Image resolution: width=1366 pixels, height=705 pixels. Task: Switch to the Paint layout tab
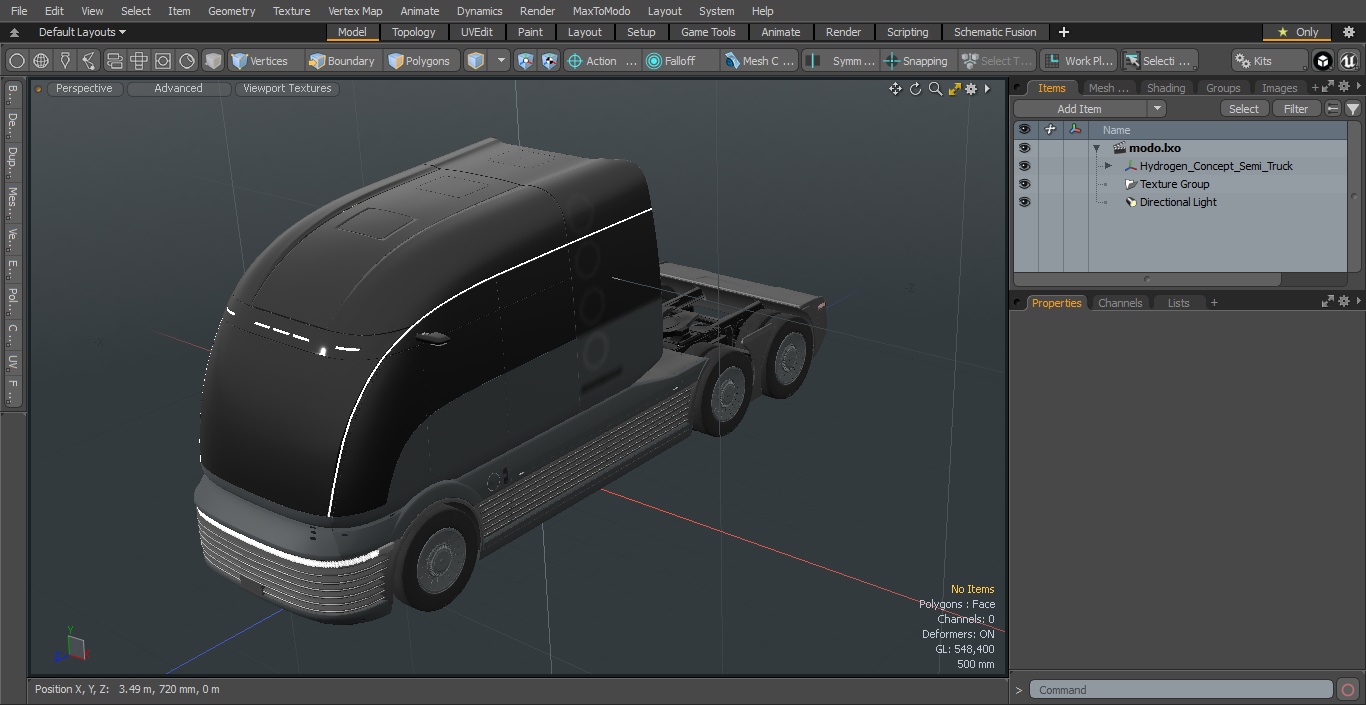pyautogui.click(x=531, y=32)
